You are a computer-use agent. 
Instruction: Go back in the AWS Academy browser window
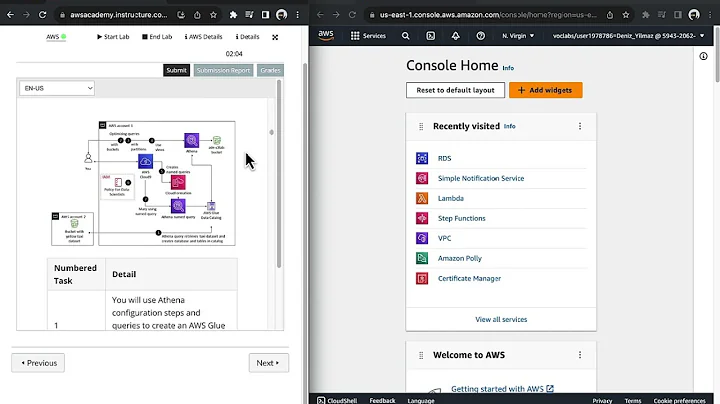click(10, 15)
